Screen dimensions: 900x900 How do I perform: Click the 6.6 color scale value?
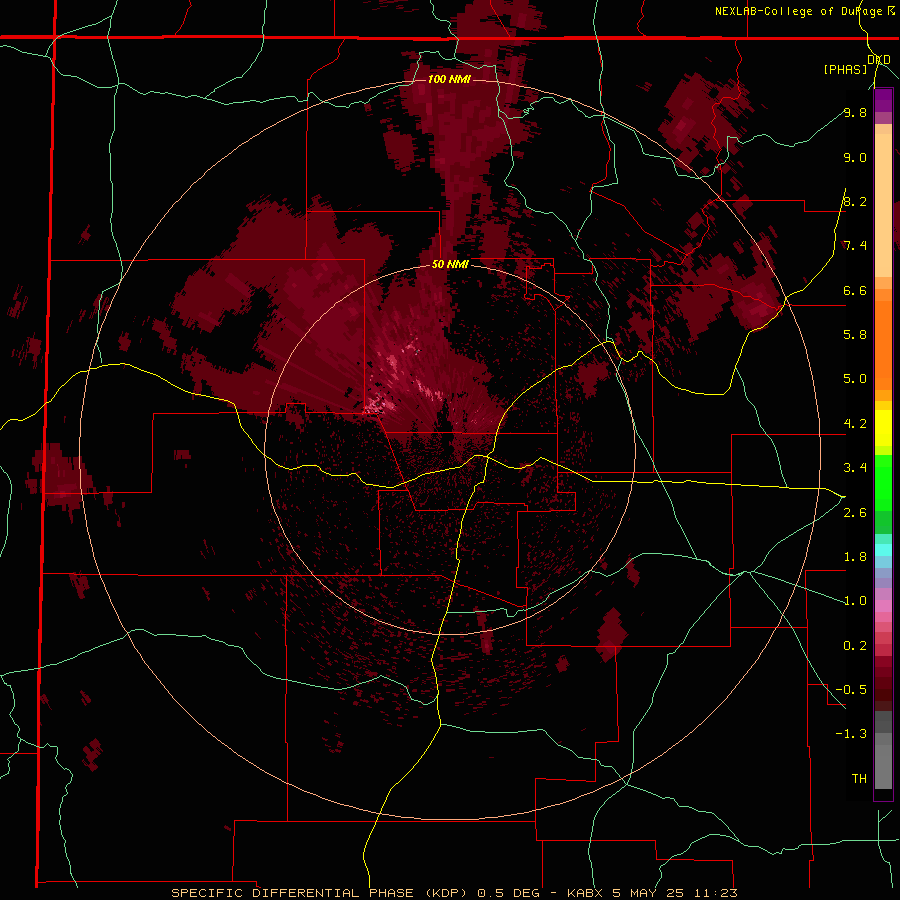[855, 290]
